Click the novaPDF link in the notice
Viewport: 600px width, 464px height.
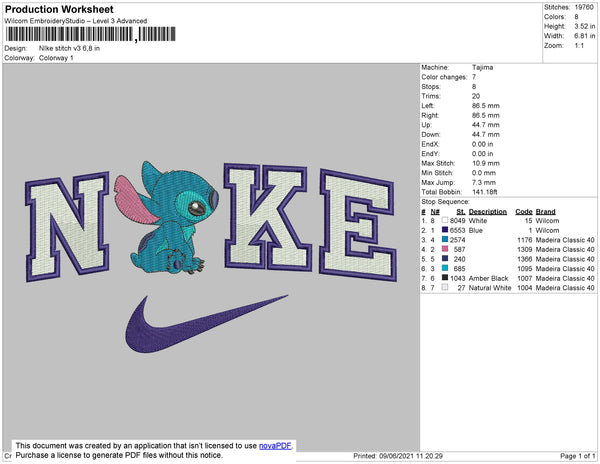point(275,446)
